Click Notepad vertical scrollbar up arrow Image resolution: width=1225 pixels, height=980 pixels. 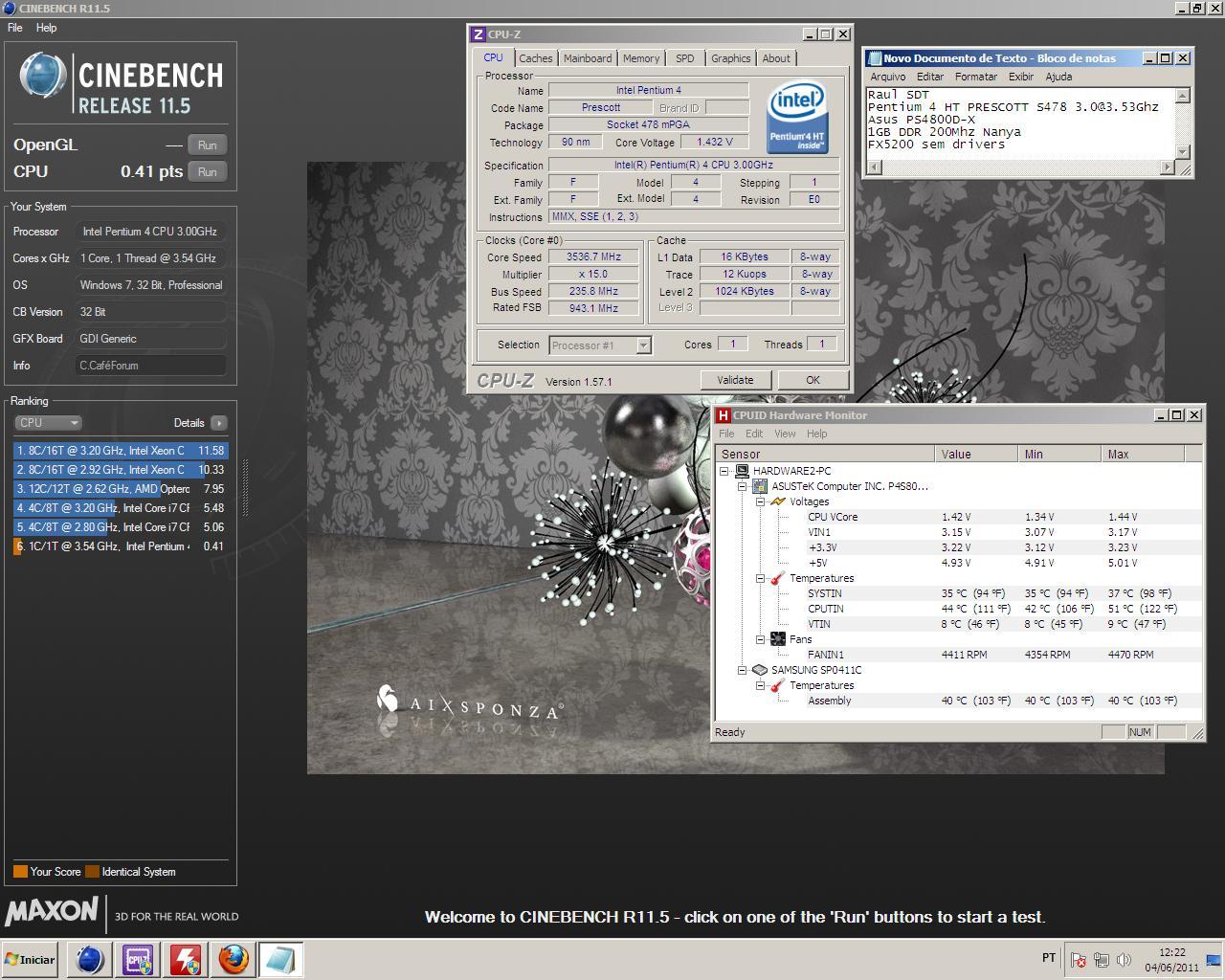coord(1183,96)
